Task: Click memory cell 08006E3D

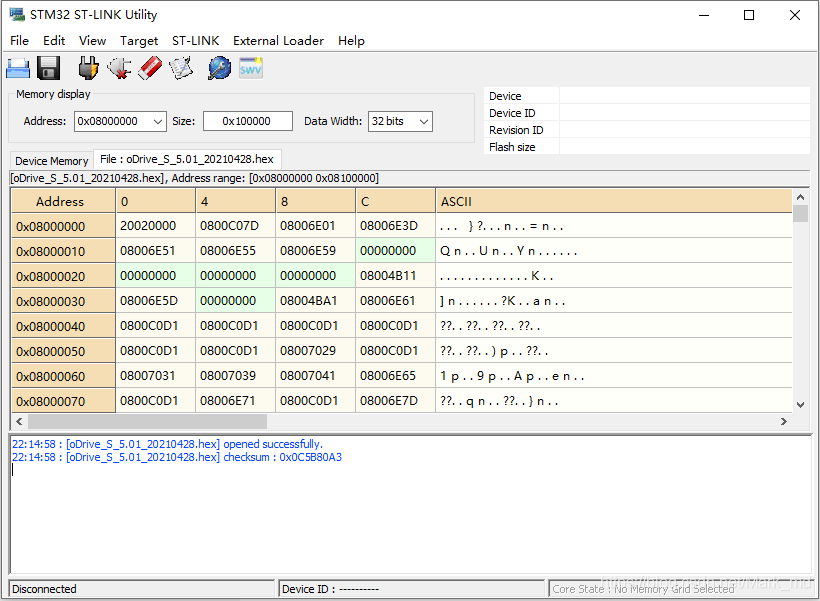Action: point(396,226)
